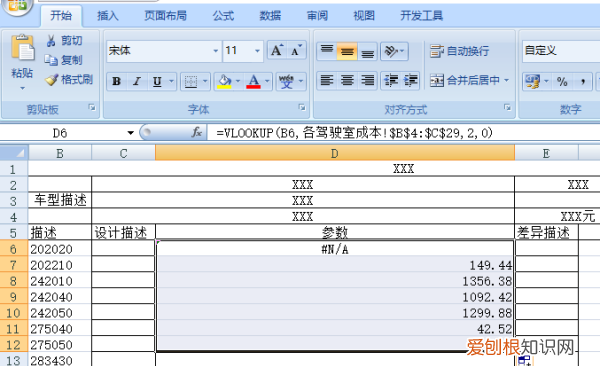The image size is (600, 366).
Task: Apply percent style format
Action: (x=562, y=81)
